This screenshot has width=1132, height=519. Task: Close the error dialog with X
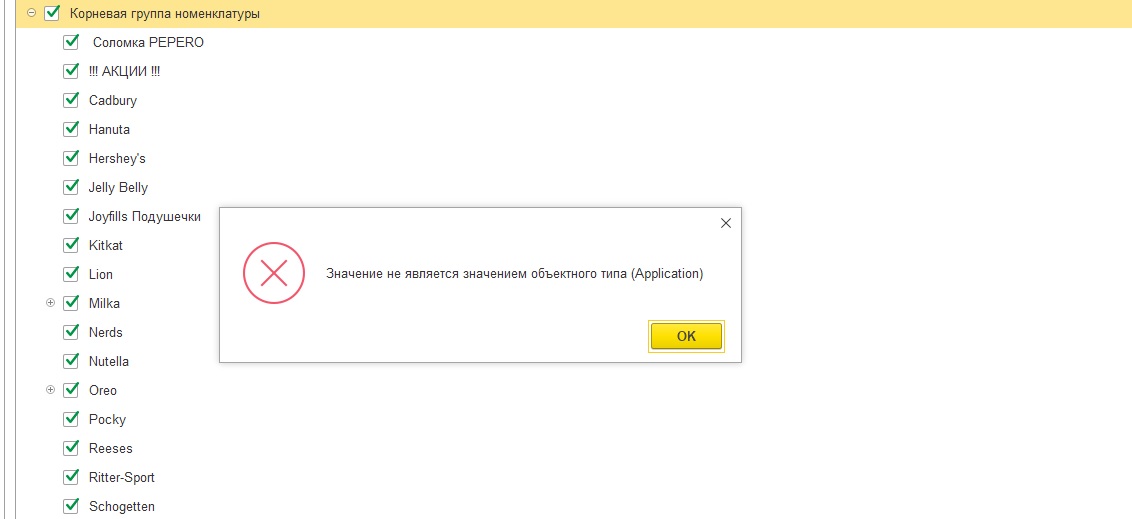[726, 223]
